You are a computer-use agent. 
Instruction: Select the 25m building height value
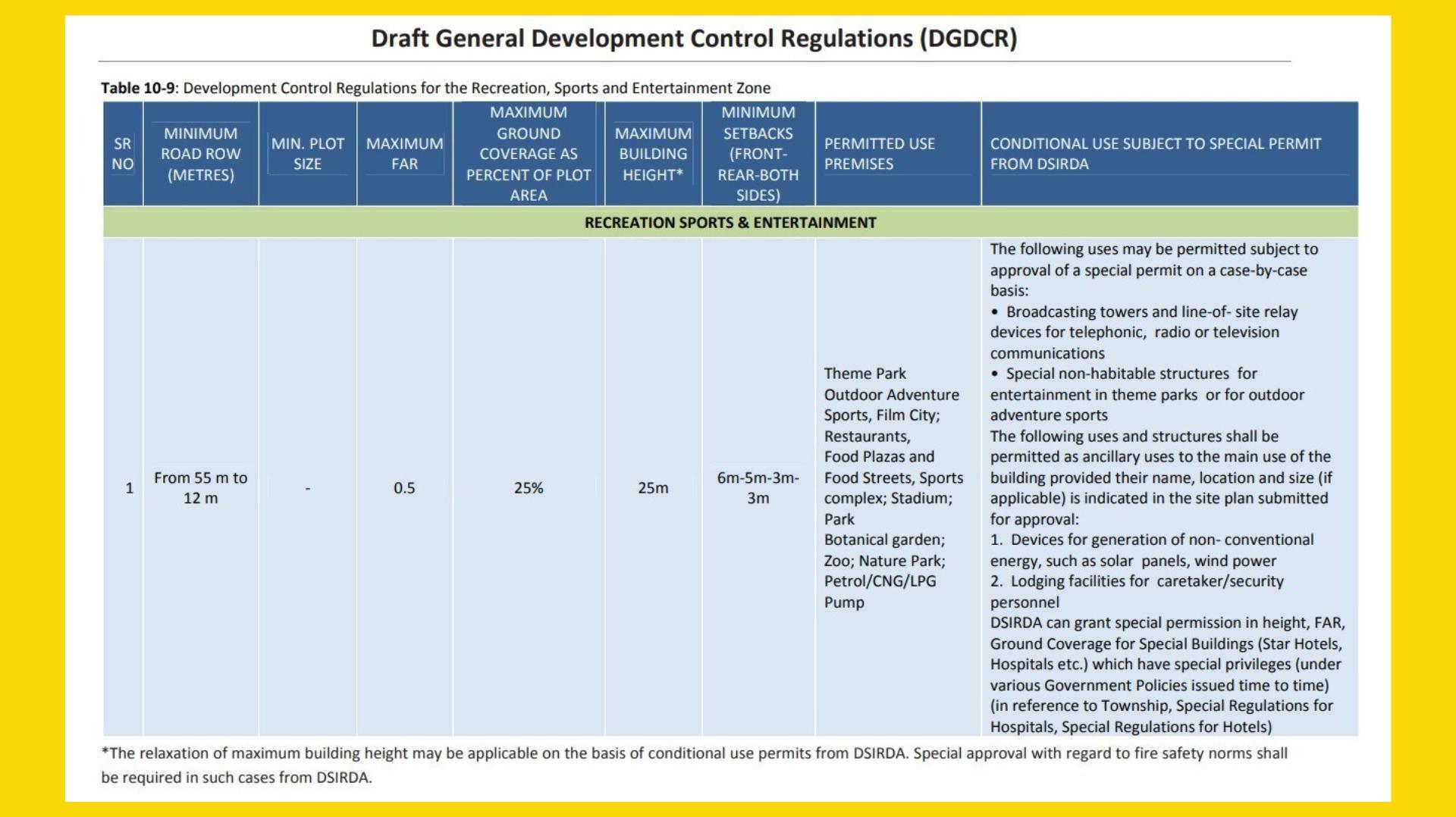[x=652, y=488]
